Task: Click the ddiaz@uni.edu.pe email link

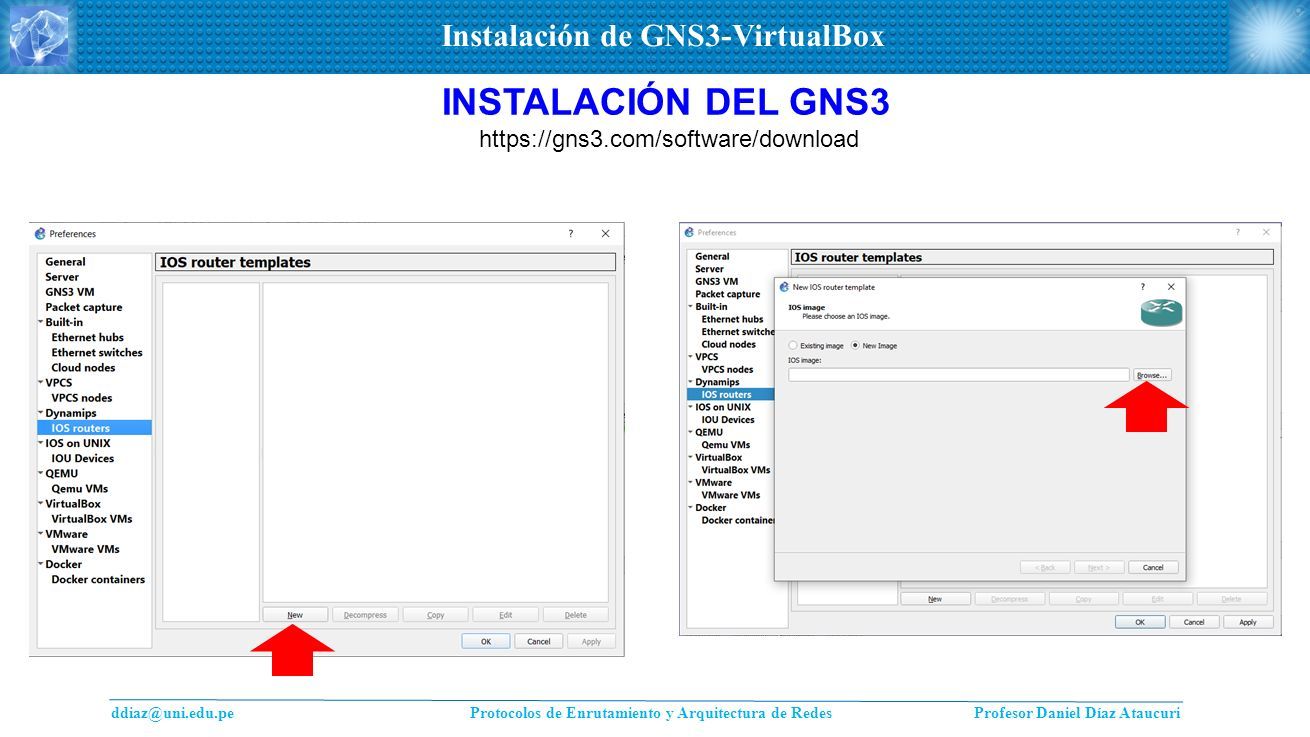Action: click(x=172, y=713)
